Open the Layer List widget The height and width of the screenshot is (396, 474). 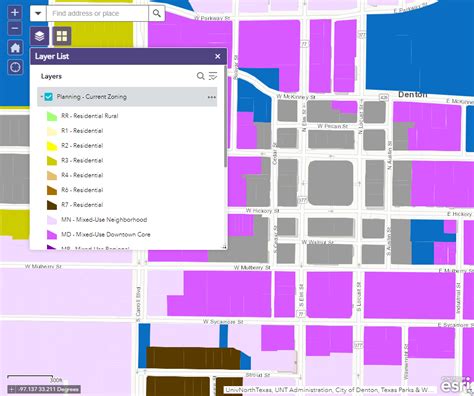coord(40,36)
